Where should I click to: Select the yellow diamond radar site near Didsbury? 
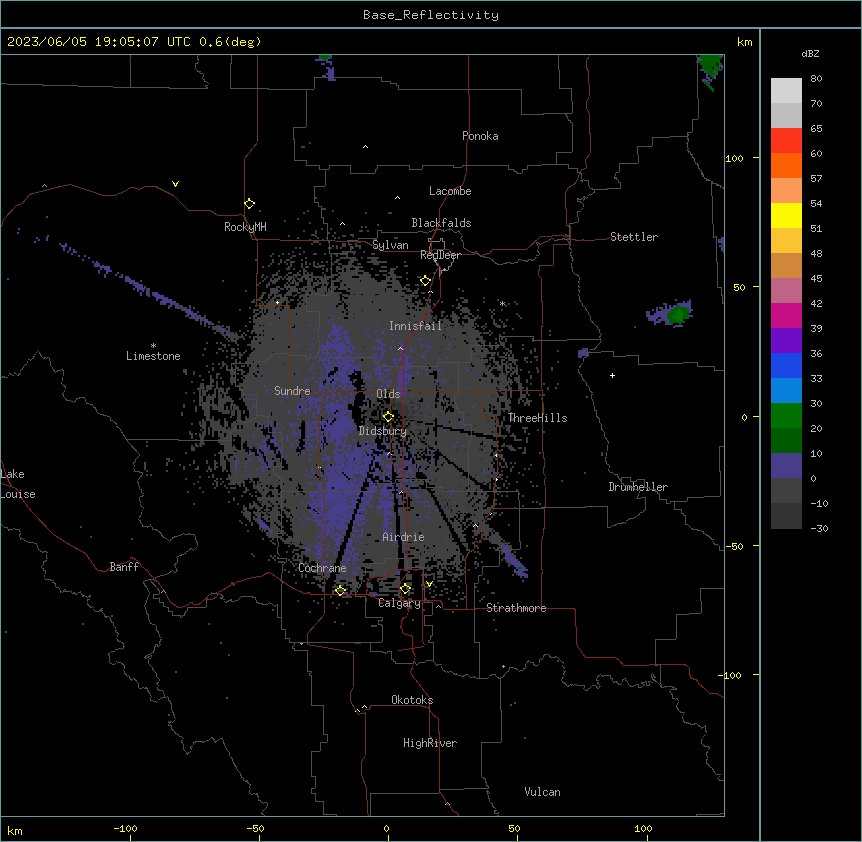(388, 417)
